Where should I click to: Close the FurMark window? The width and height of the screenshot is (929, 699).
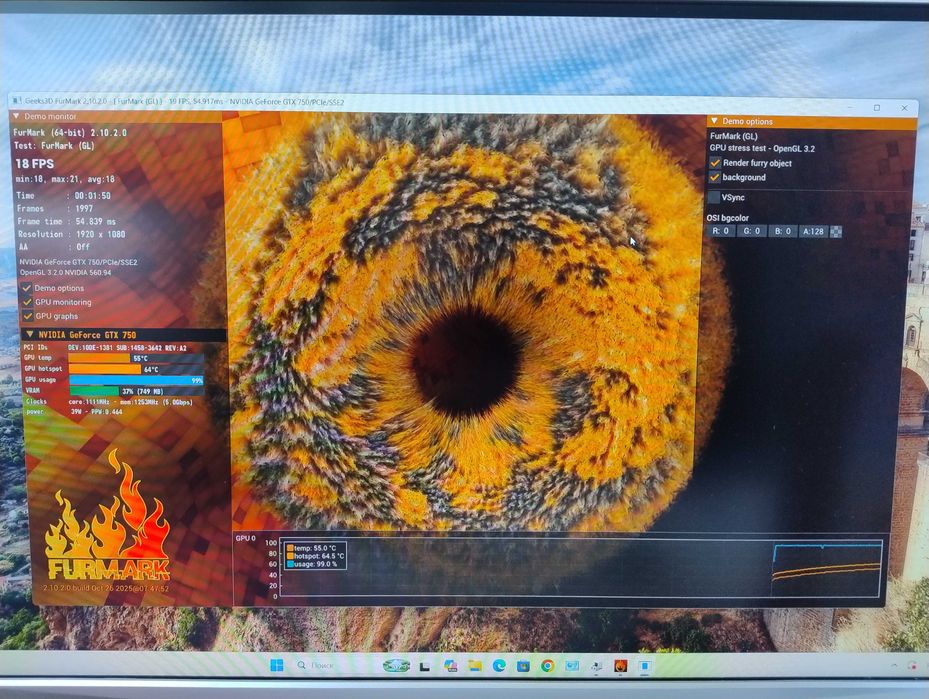pos(904,108)
